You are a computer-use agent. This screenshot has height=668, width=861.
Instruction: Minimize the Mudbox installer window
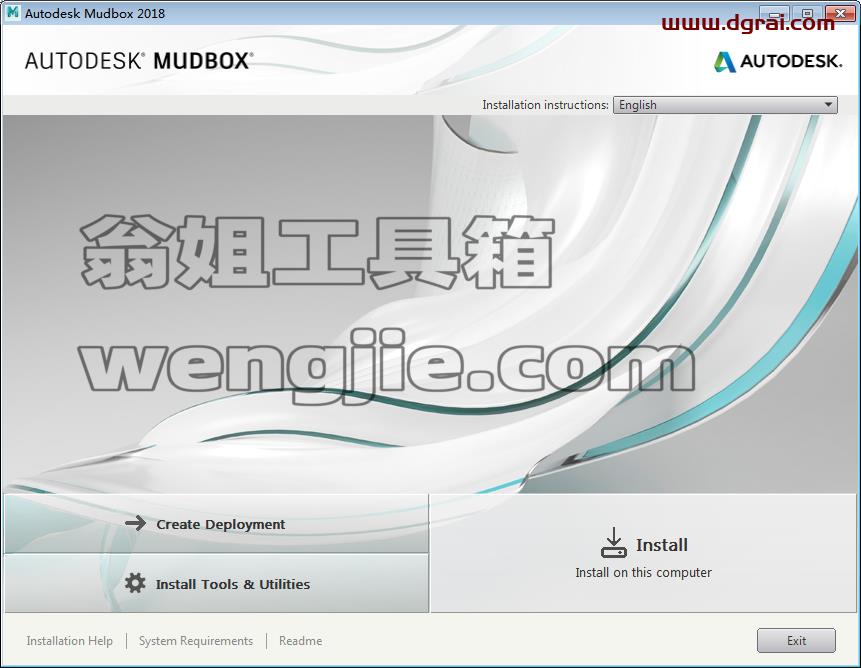tap(774, 14)
